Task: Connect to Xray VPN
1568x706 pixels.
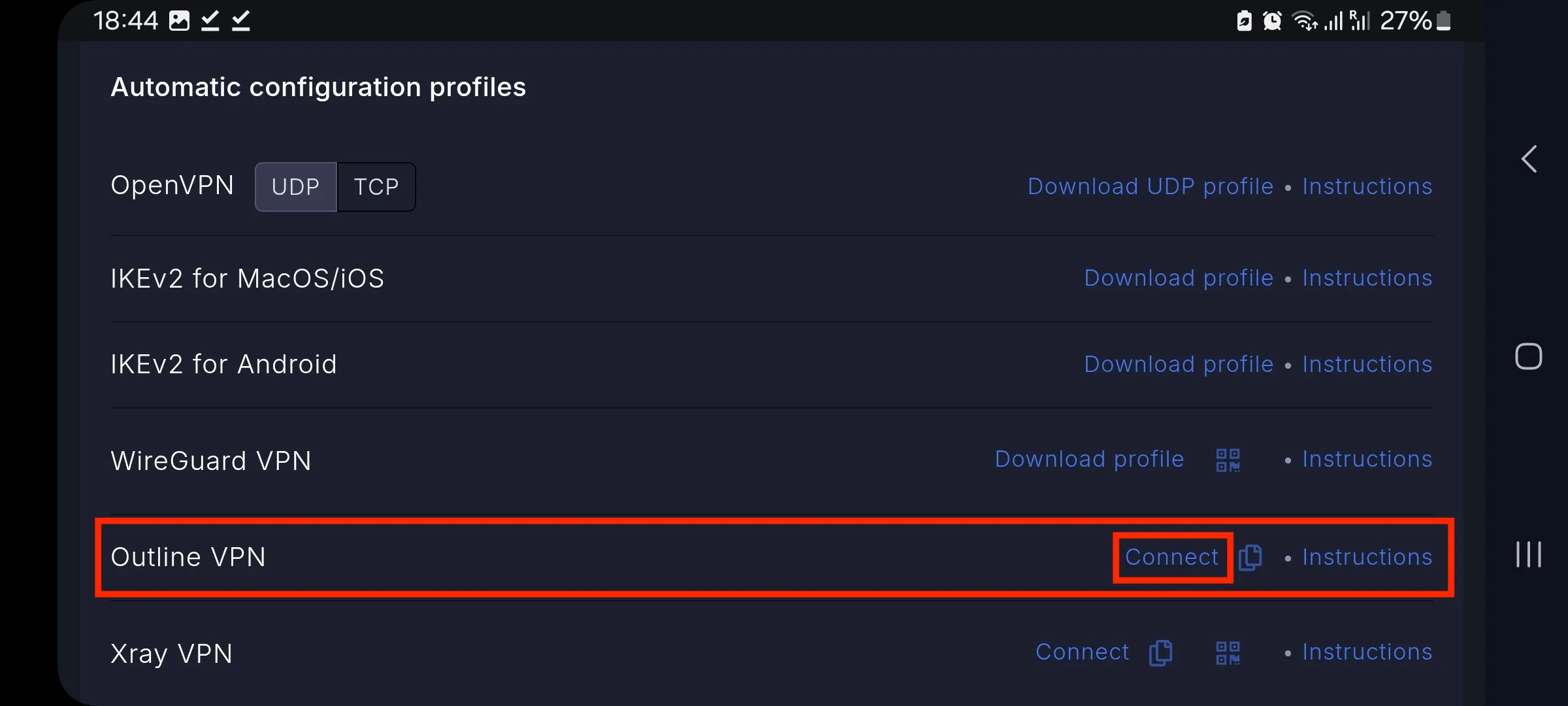Action: tap(1083, 652)
